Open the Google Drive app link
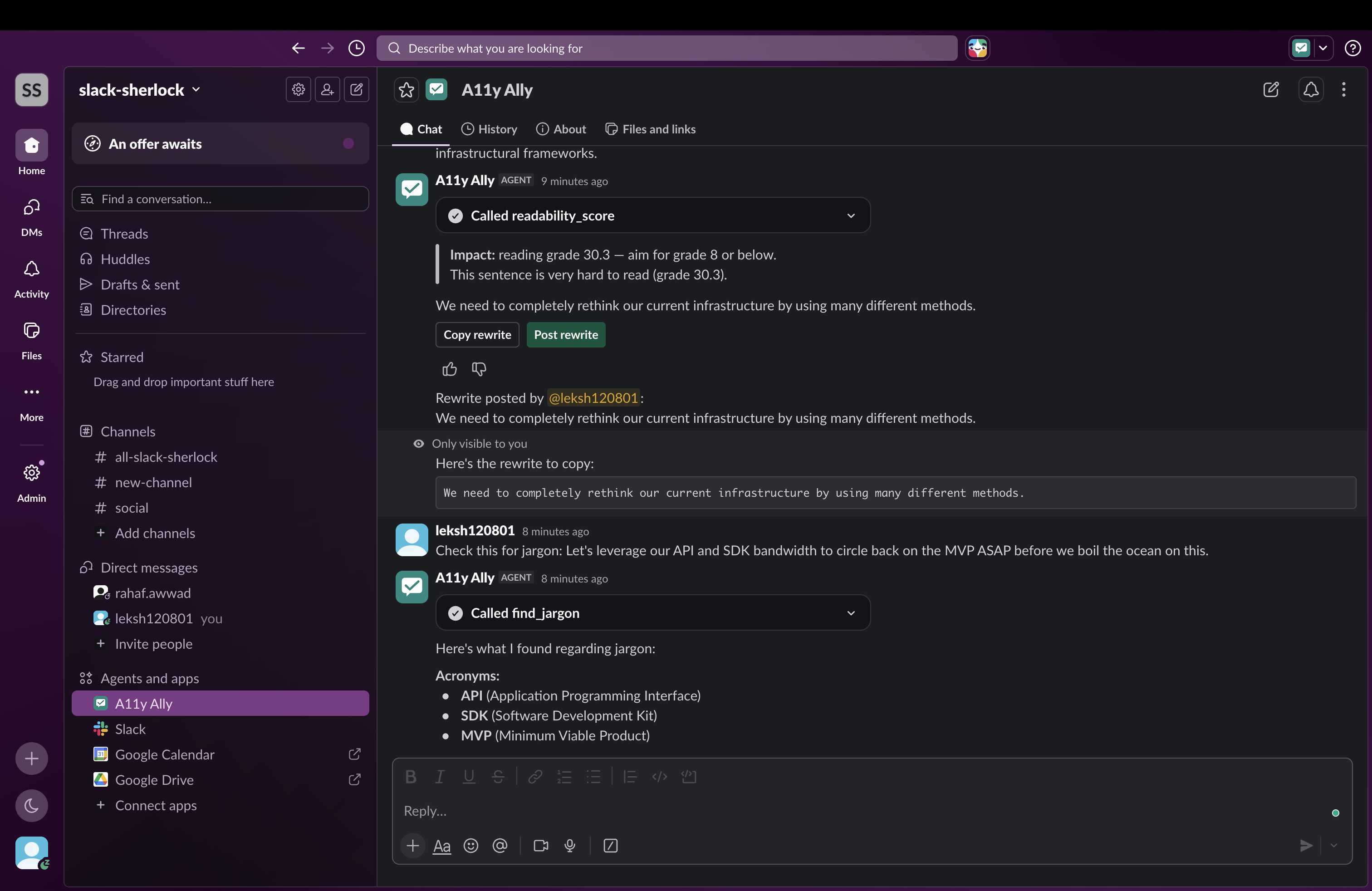Screen dimensions: 1372x891 220,779
